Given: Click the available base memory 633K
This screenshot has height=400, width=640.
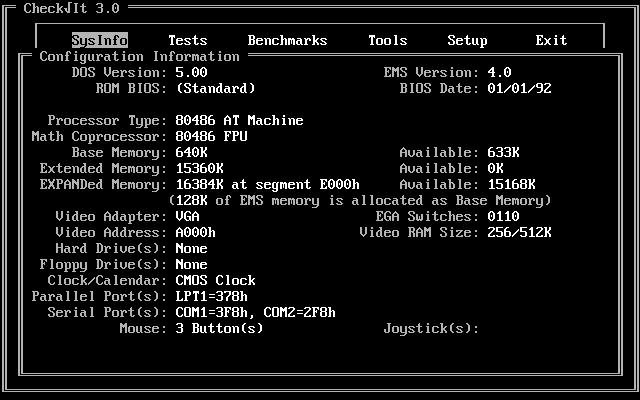Looking at the screenshot, I should 503,152.
